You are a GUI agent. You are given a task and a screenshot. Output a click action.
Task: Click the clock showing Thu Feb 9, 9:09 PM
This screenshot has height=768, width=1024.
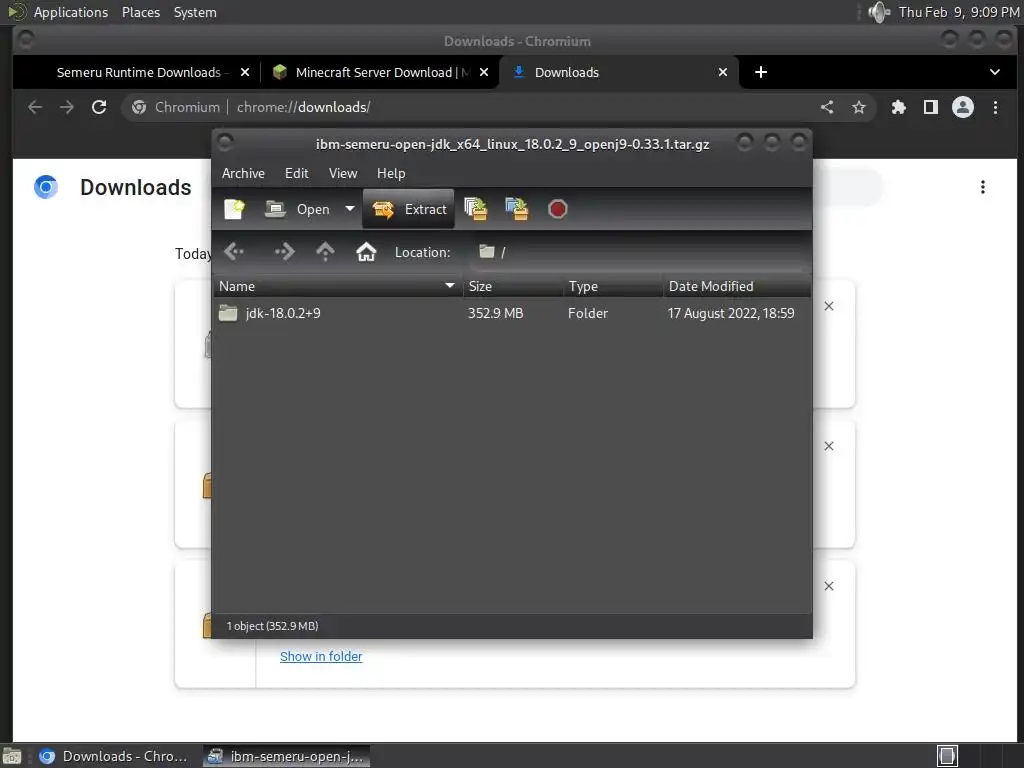point(959,12)
